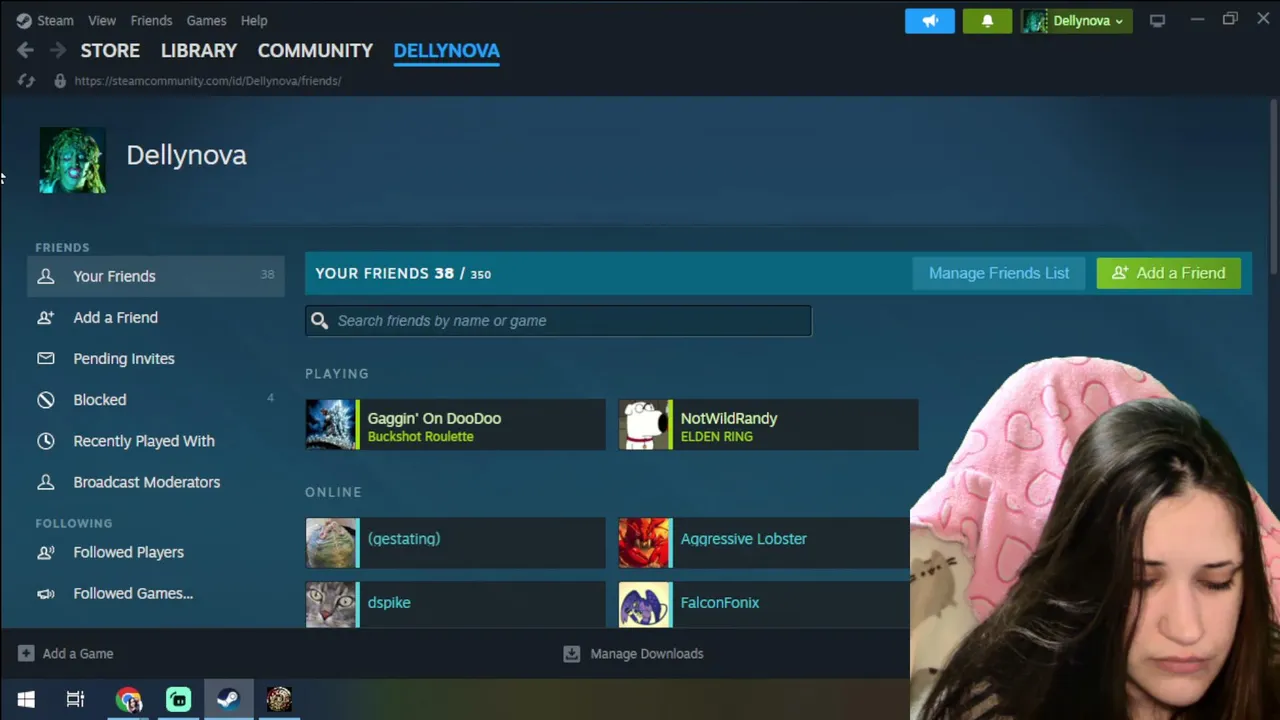Open Aggressive Lobster friend entry
This screenshot has height=720, width=1280.
(765, 542)
